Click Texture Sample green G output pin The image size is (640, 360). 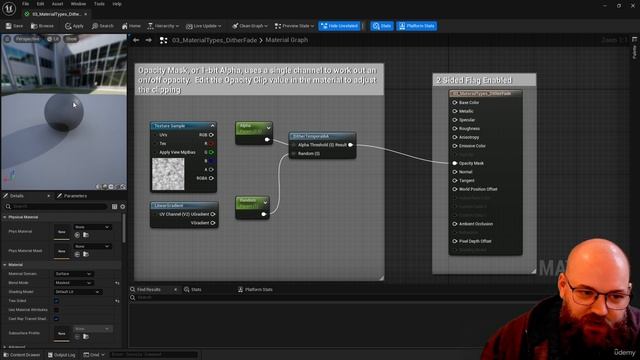(211, 152)
